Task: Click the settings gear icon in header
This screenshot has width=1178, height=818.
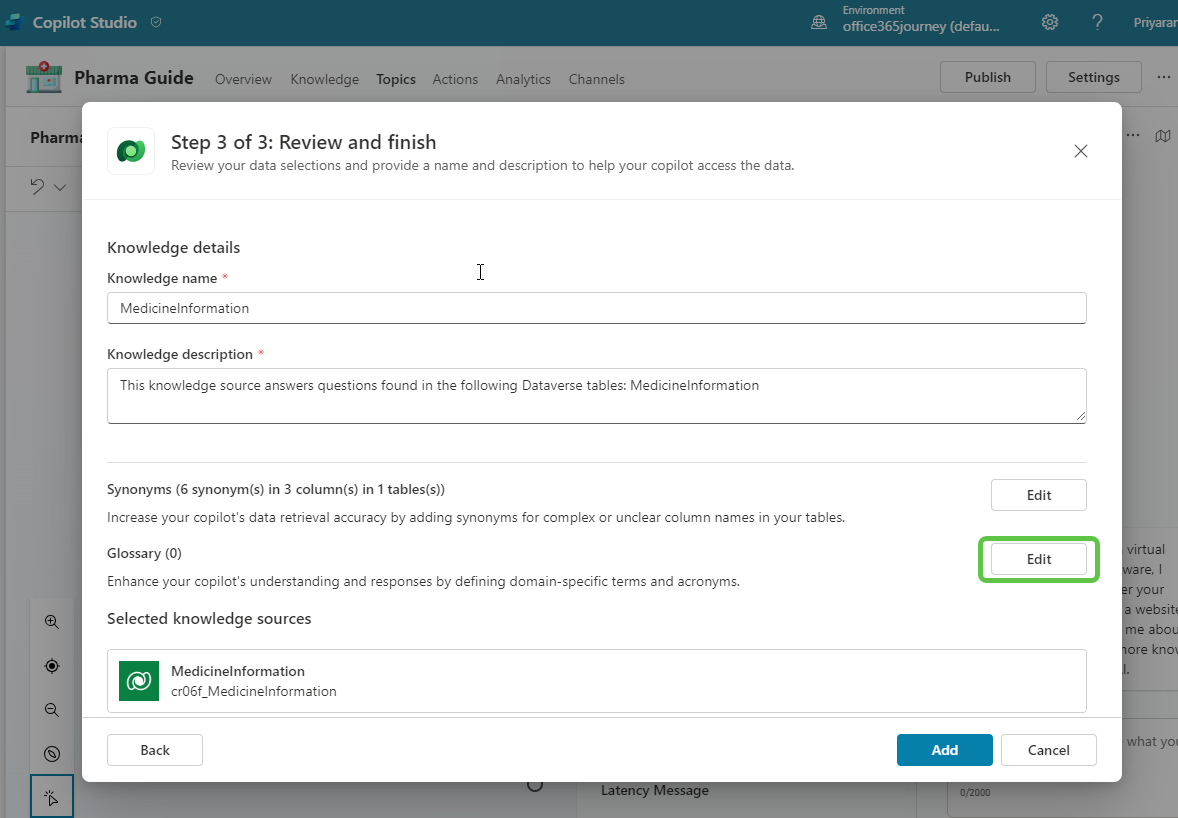Action: [x=1050, y=22]
